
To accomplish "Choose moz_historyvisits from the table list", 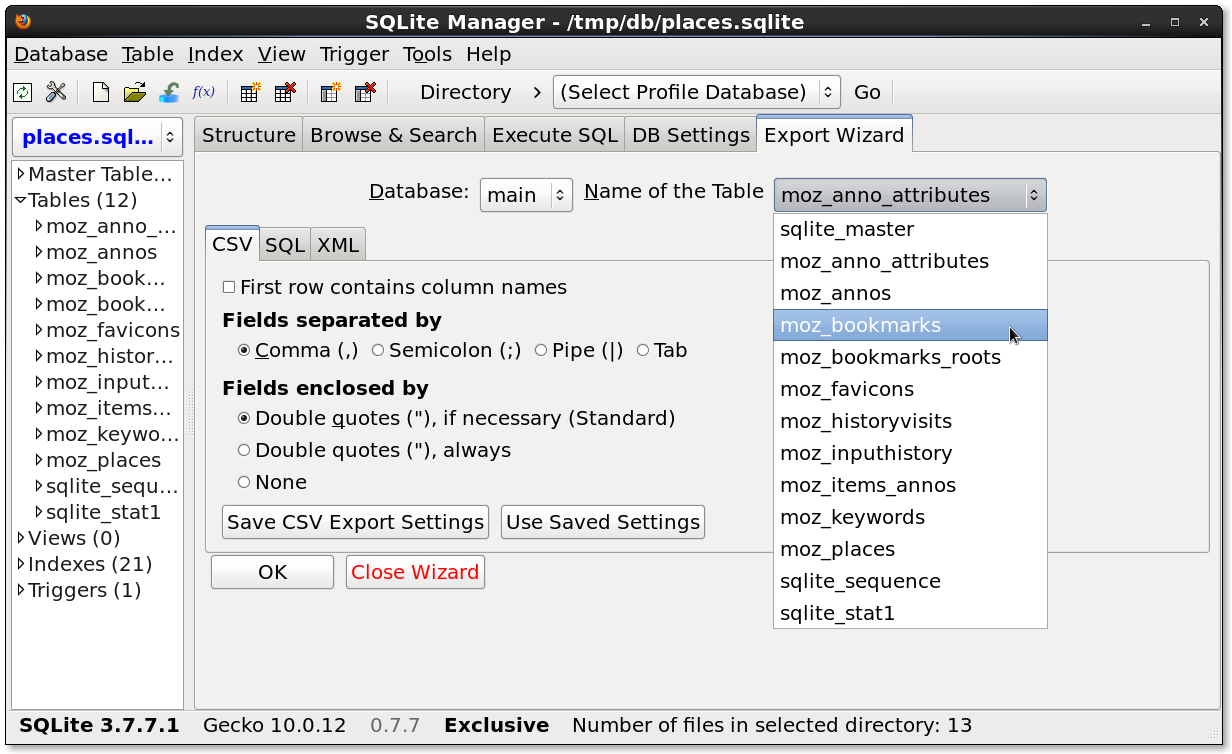I will pos(910,421).
